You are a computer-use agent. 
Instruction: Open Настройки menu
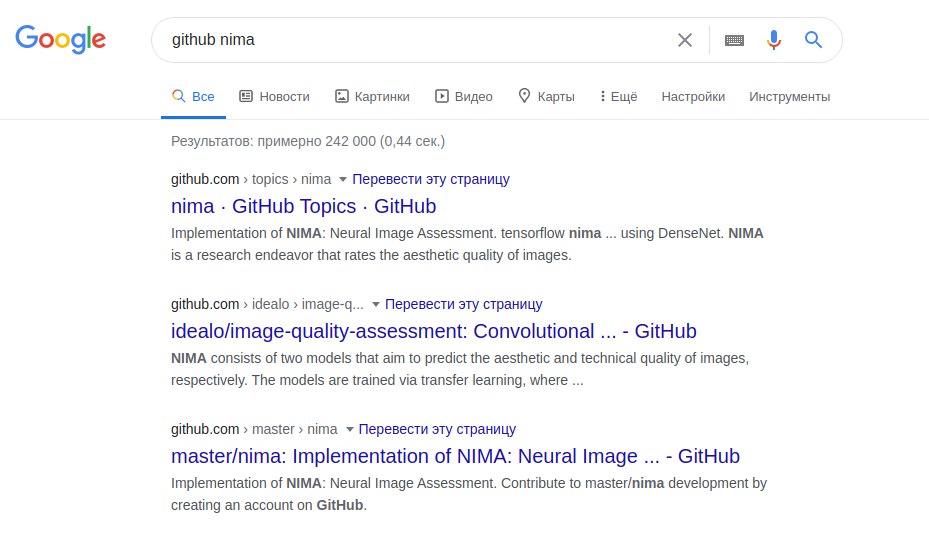click(693, 97)
